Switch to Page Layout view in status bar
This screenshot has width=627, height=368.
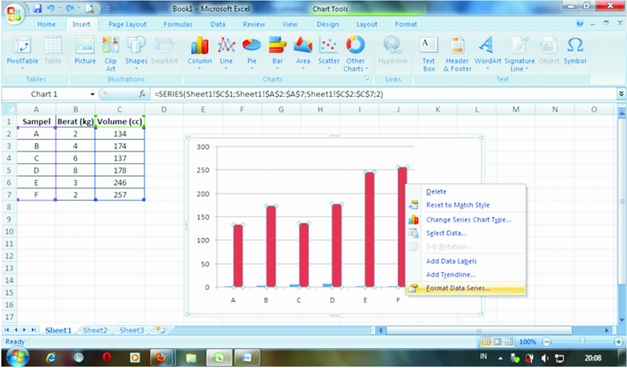(497, 342)
